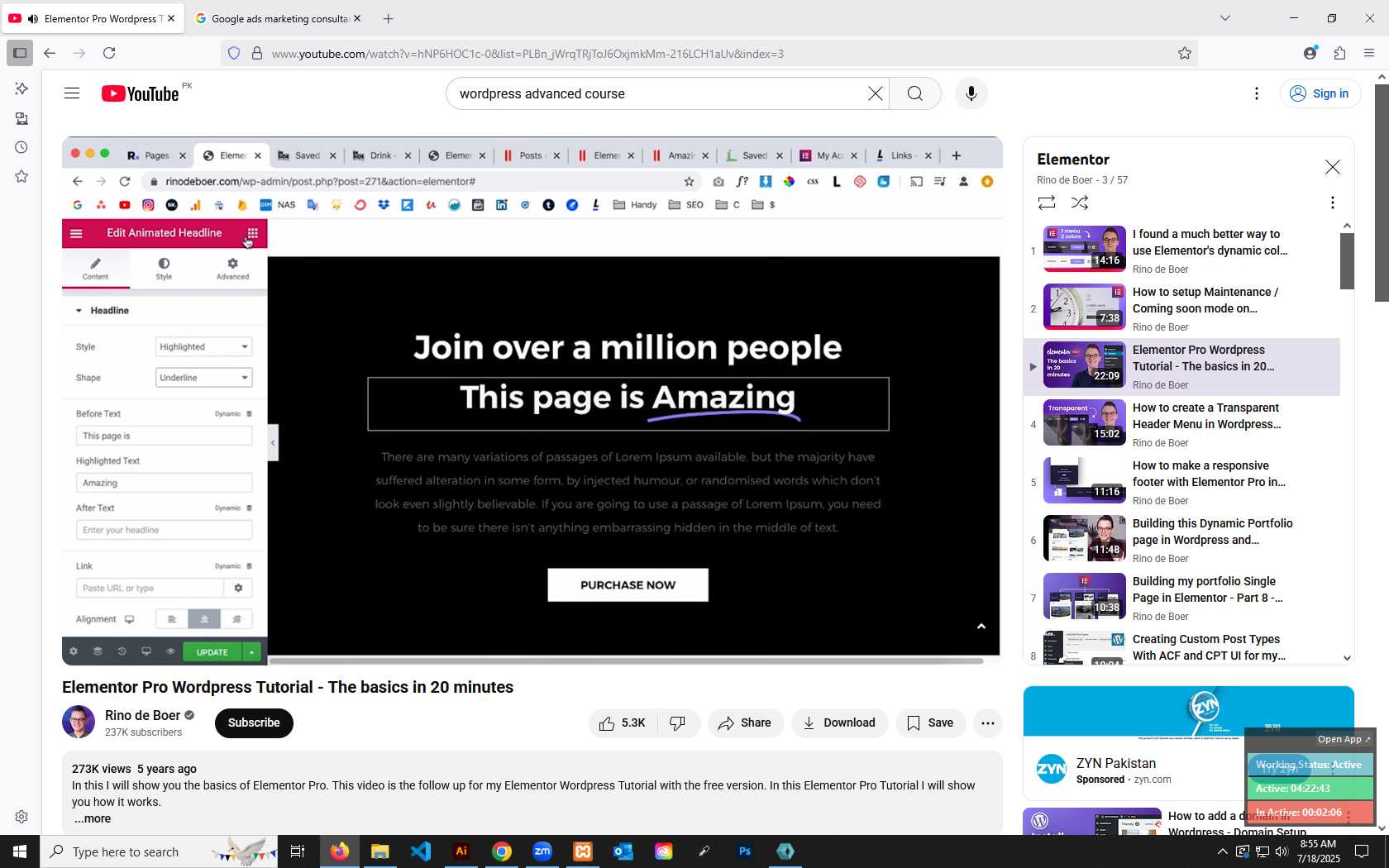This screenshot has height=868, width=1389.
Task: Download the video
Action: [x=839, y=723]
